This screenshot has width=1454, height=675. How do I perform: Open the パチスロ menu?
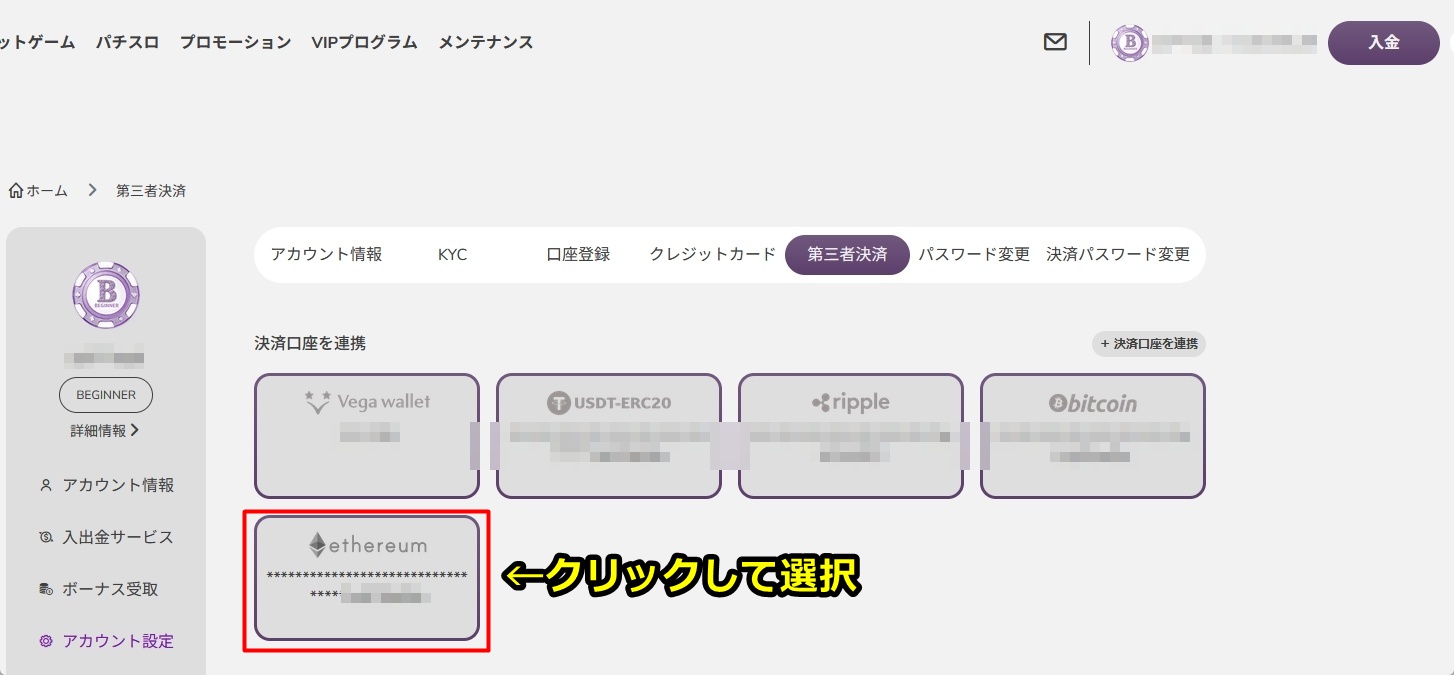[128, 42]
